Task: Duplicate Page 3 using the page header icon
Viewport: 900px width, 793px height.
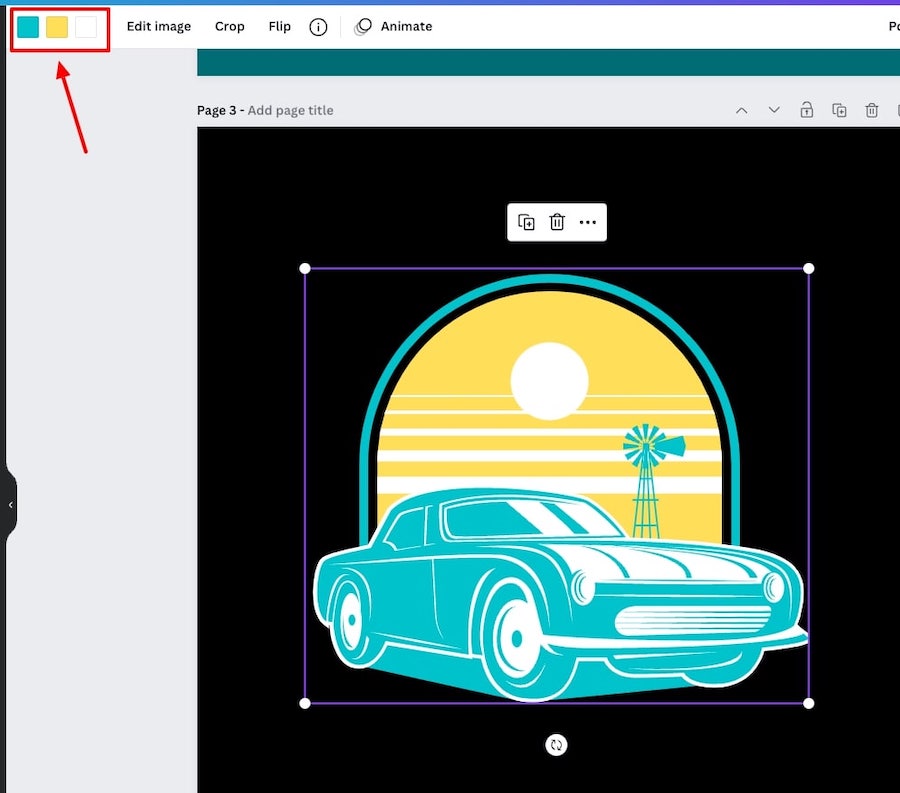Action: click(839, 110)
